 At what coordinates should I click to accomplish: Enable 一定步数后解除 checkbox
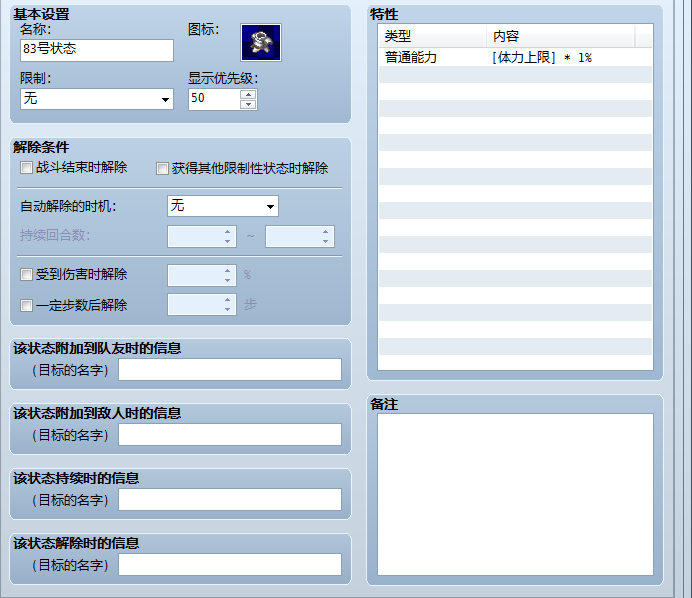[26, 305]
